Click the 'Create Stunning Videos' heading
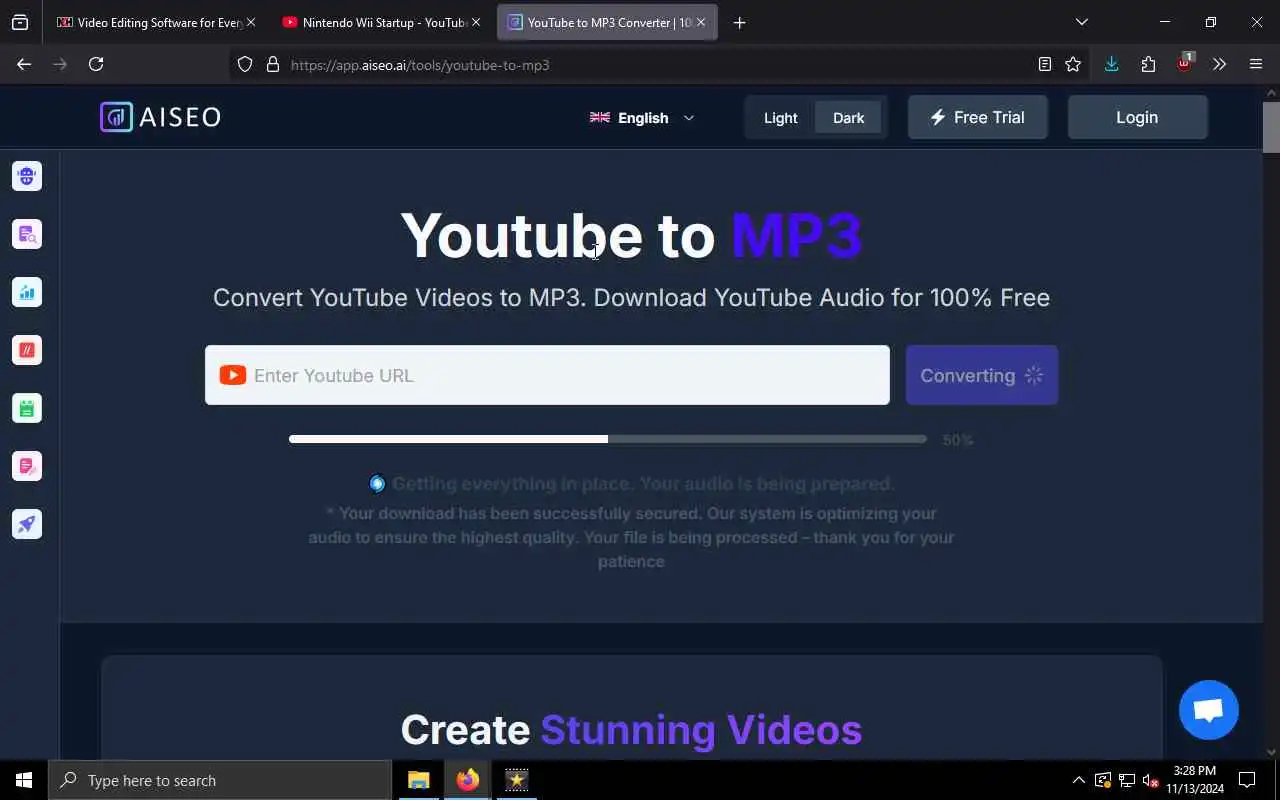Viewport: 1280px width, 800px height. [631, 730]
